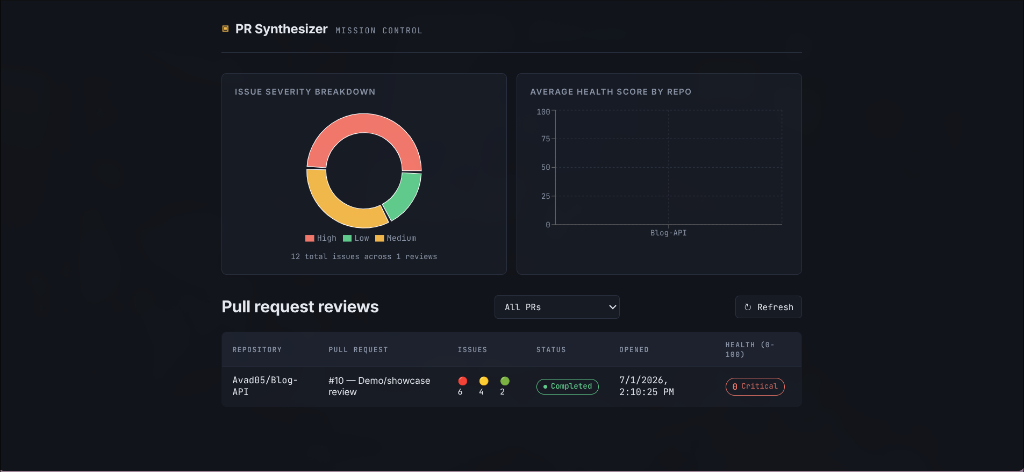The image size is (1024, 472).
Task: Click the PR Synthesizer title
Action: pyautogui.click(x=281, y=29)
